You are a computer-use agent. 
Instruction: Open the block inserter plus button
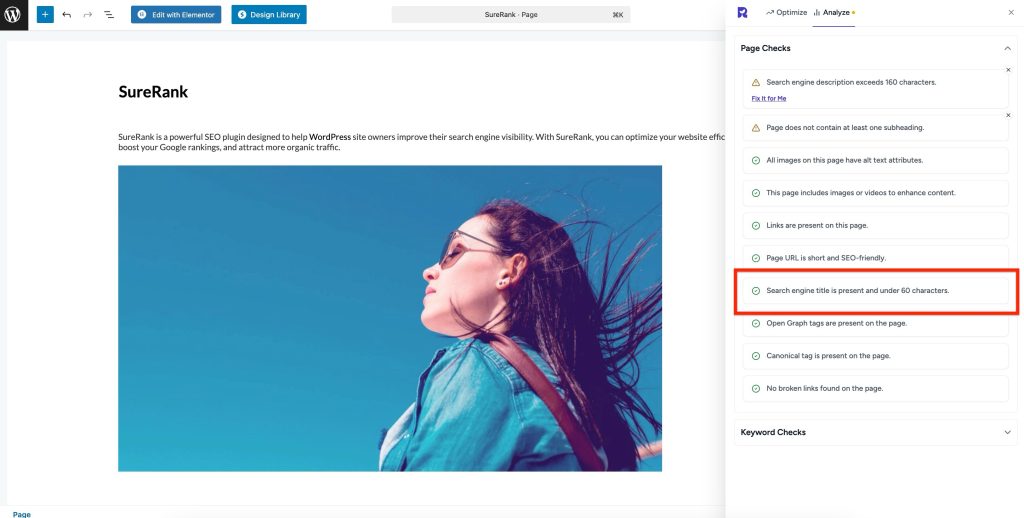(x=45, y=15)
